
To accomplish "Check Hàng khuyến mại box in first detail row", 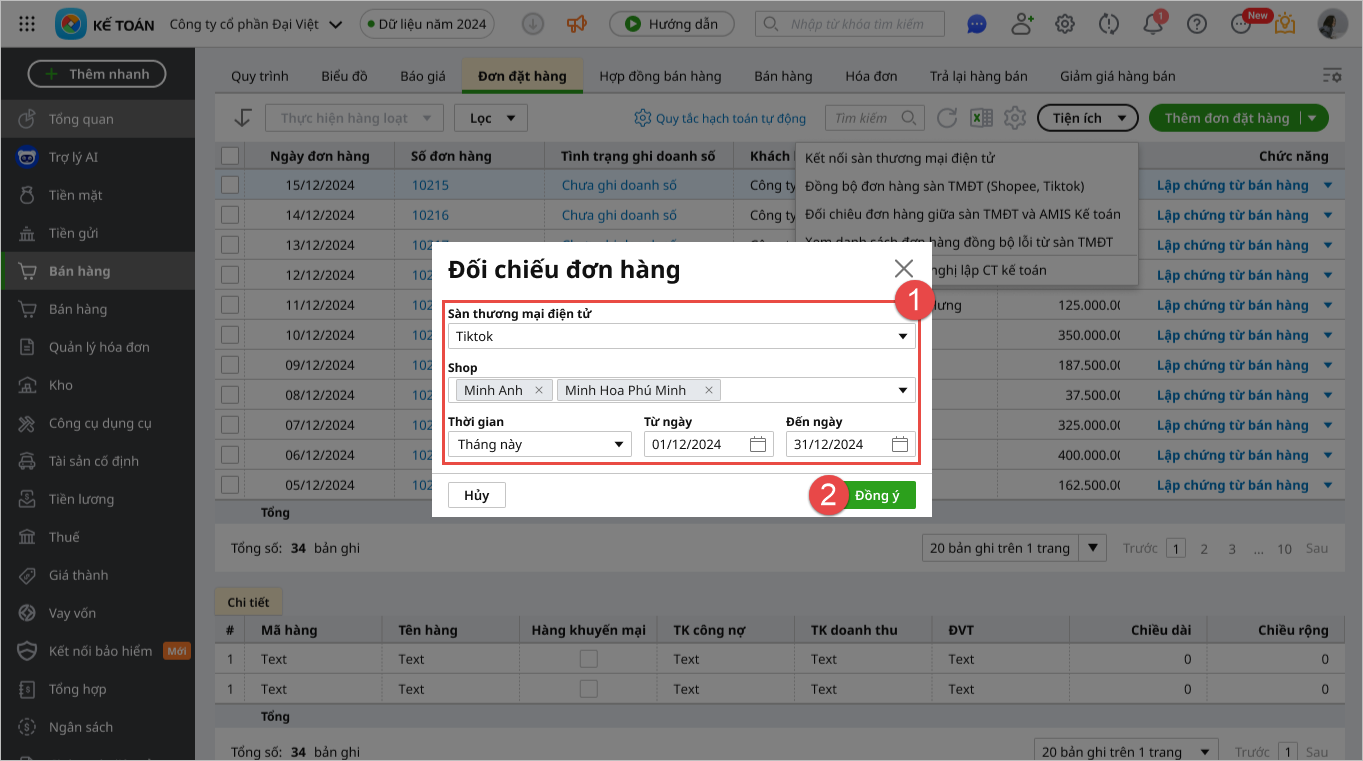I will click(589, 659).
